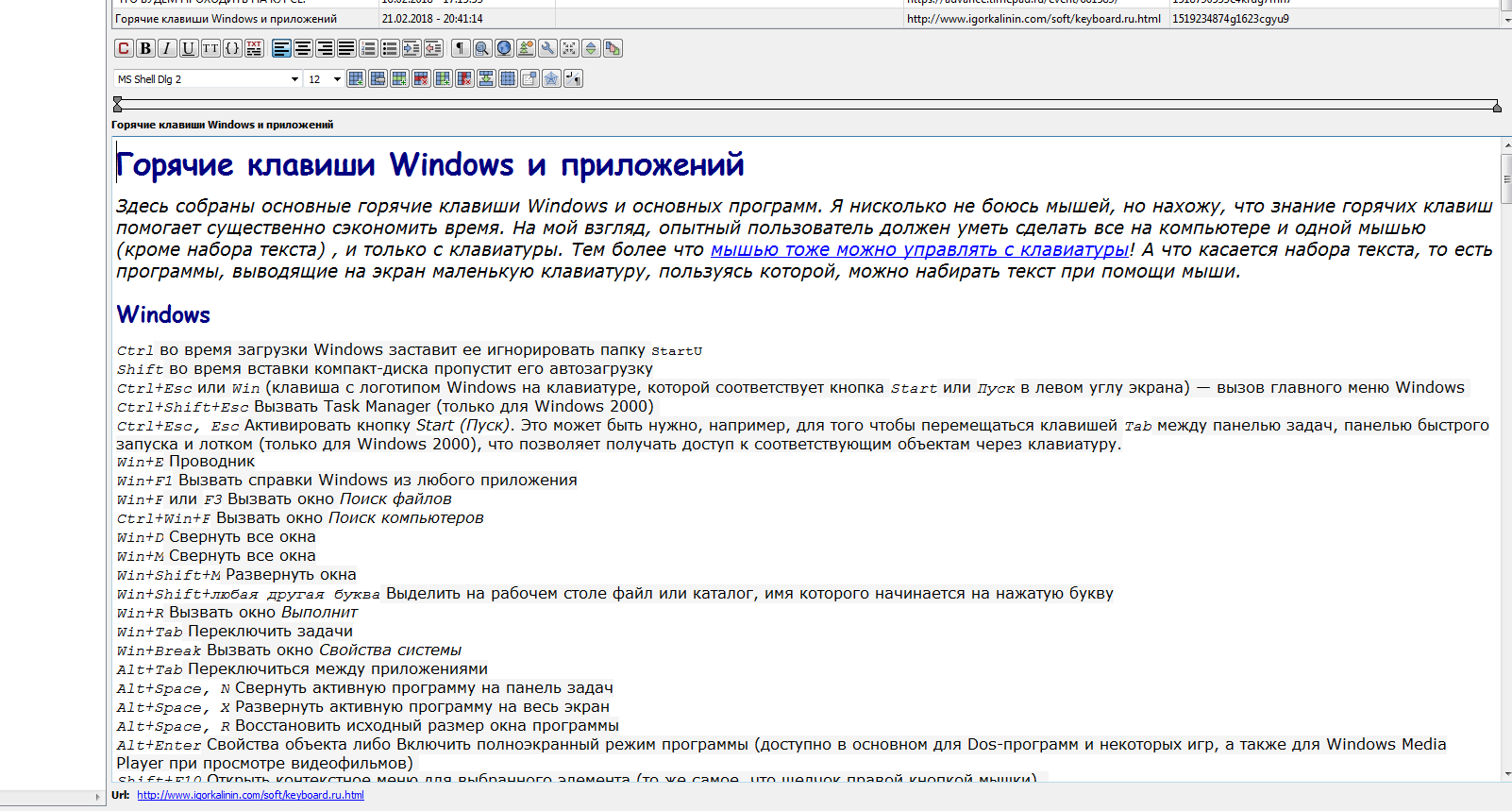Click the small document-with-squares icon after split cells

(x=529, y=78)
